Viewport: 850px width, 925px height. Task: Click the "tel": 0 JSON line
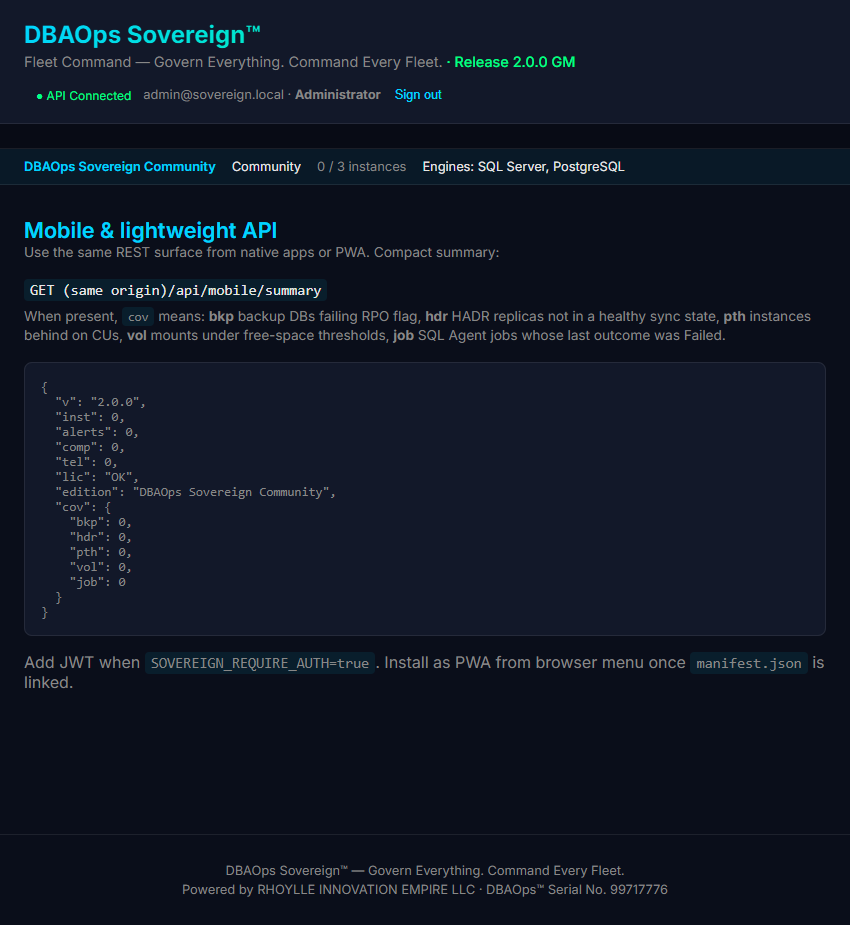pos(86,462)
